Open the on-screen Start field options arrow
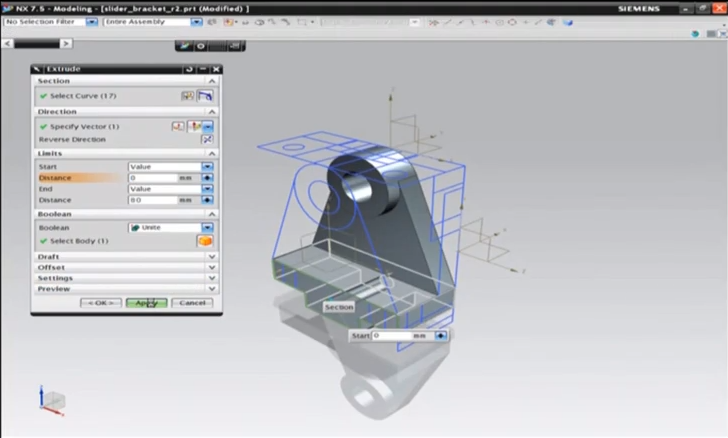The height and width of the screenshot is (438, 728). click(x=441, y=335)
